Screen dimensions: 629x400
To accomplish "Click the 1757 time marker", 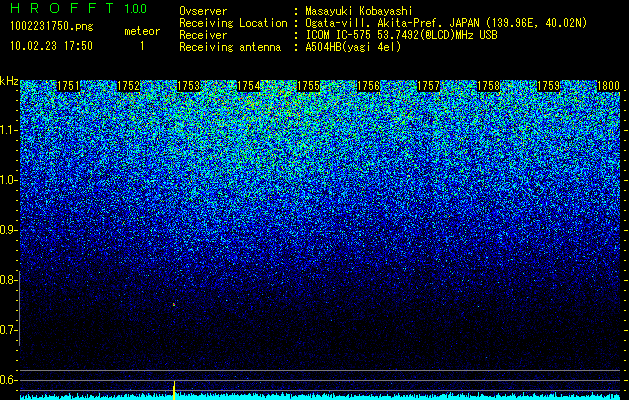I will [x=428, y=86].
